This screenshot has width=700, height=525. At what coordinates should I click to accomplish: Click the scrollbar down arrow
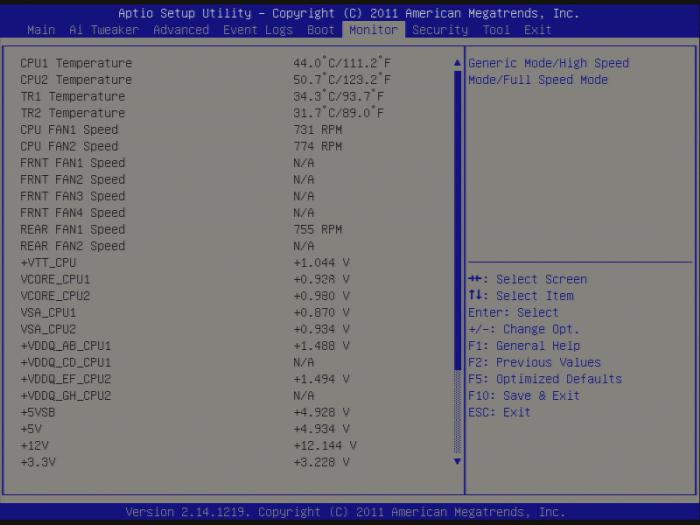point(458,461)
